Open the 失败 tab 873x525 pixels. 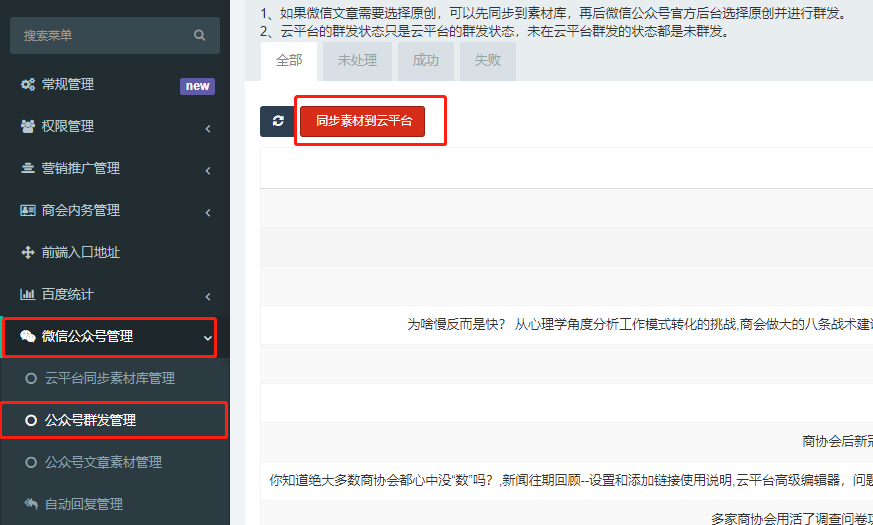(488, 61)
